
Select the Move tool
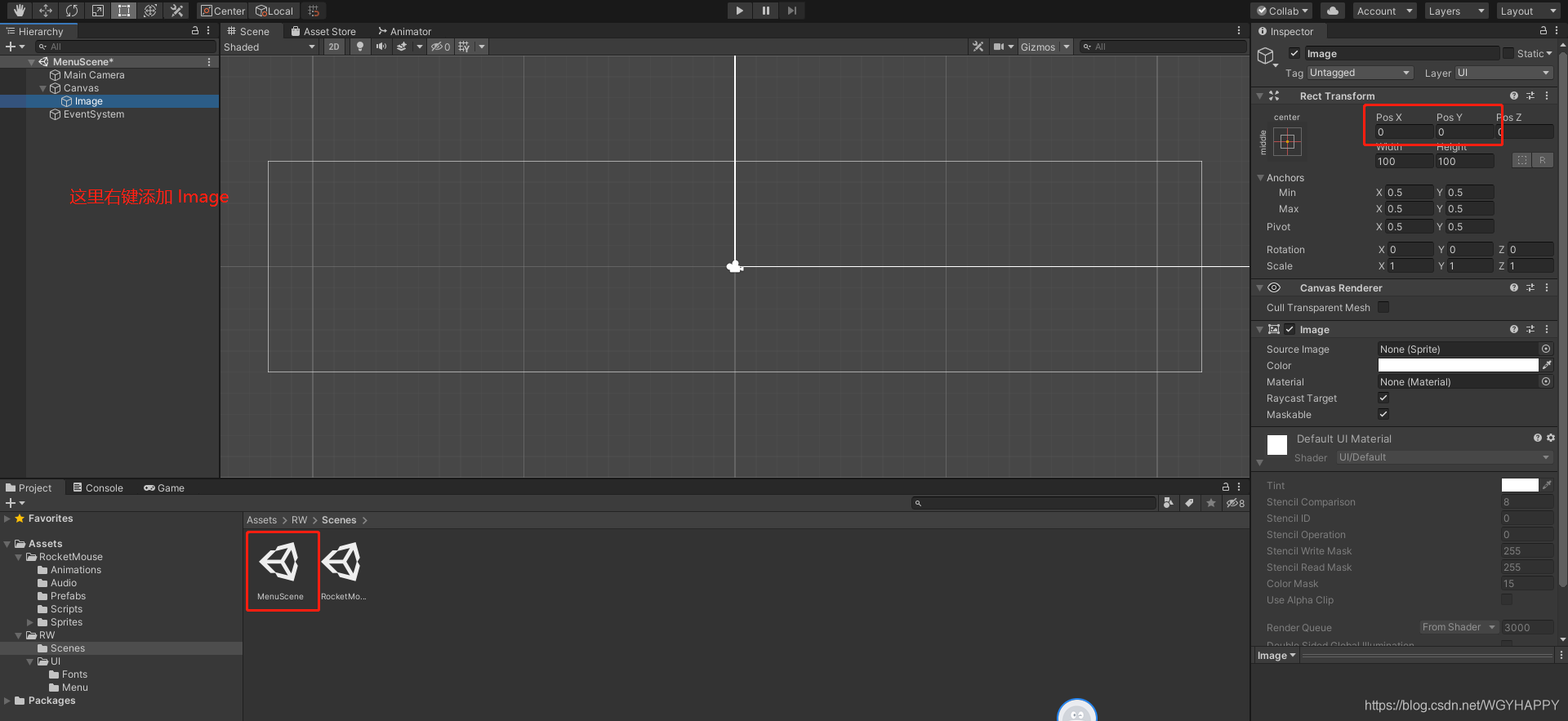pos(46,11)
